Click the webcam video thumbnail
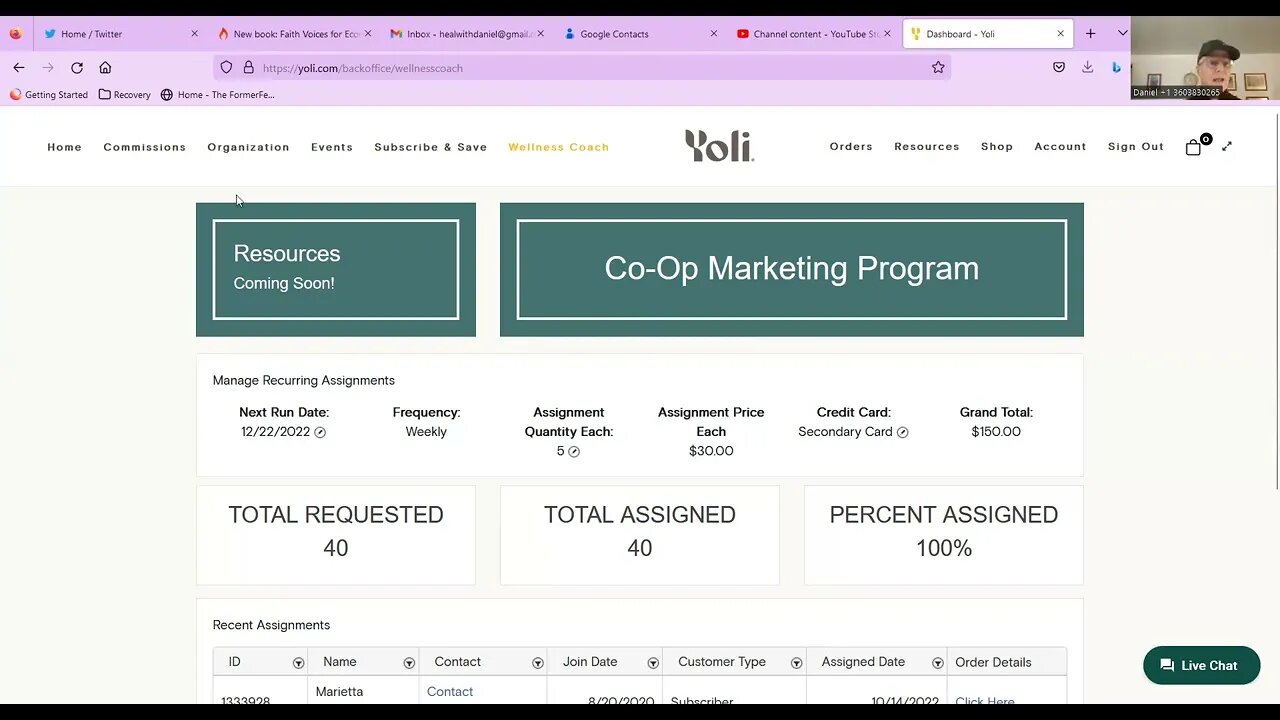The height and width of the screenshot is (720, 1280). [1205, 58]
